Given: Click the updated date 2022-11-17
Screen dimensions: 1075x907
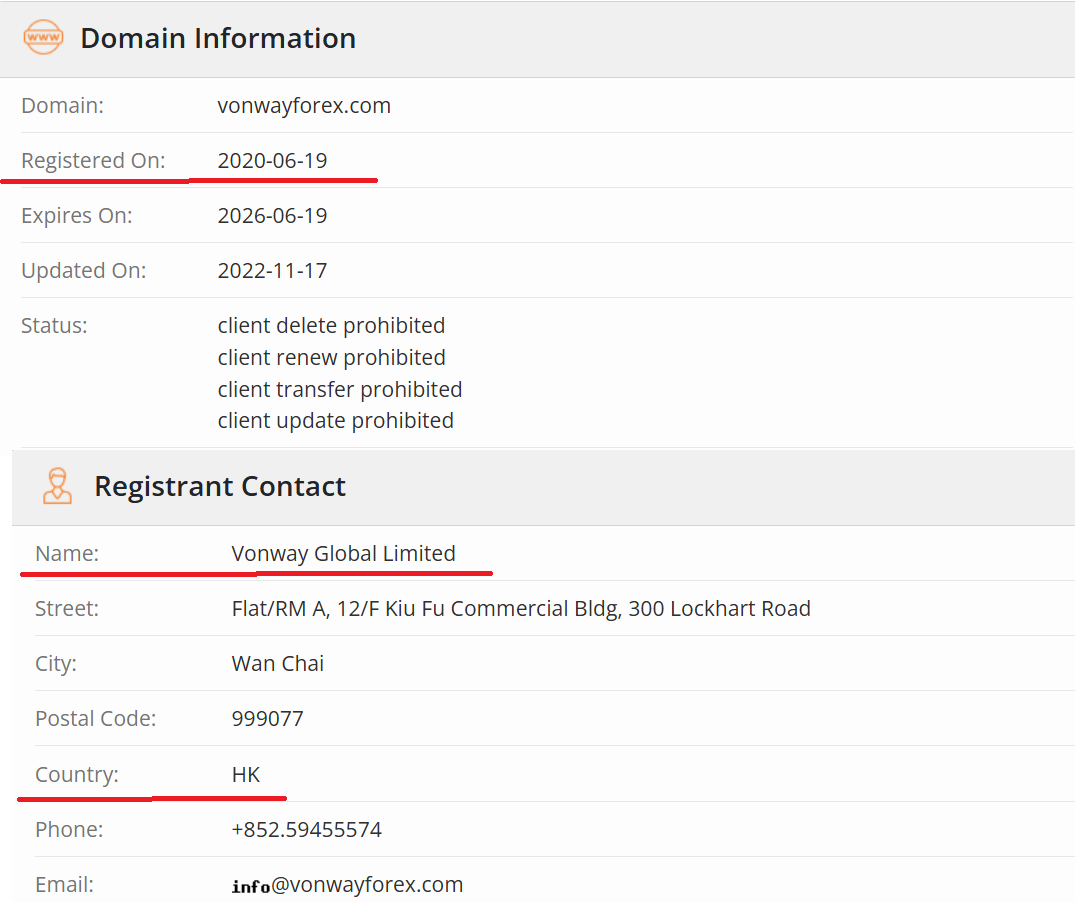Looking at the screenshot, I should pyautogui.click(x=272, y=270).
